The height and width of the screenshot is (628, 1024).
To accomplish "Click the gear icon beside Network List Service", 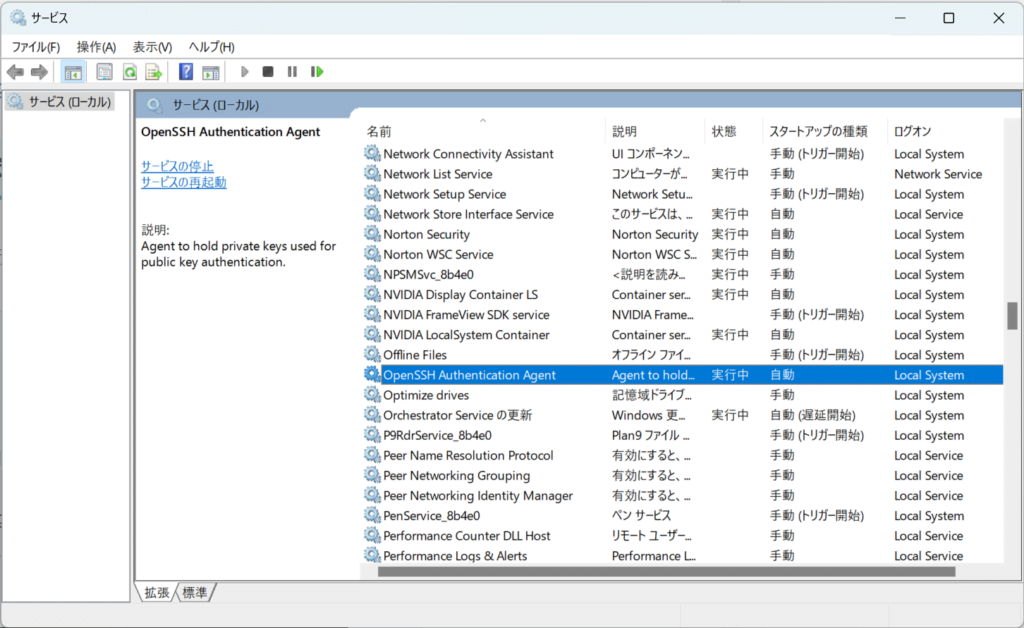I will coord(372,174).
